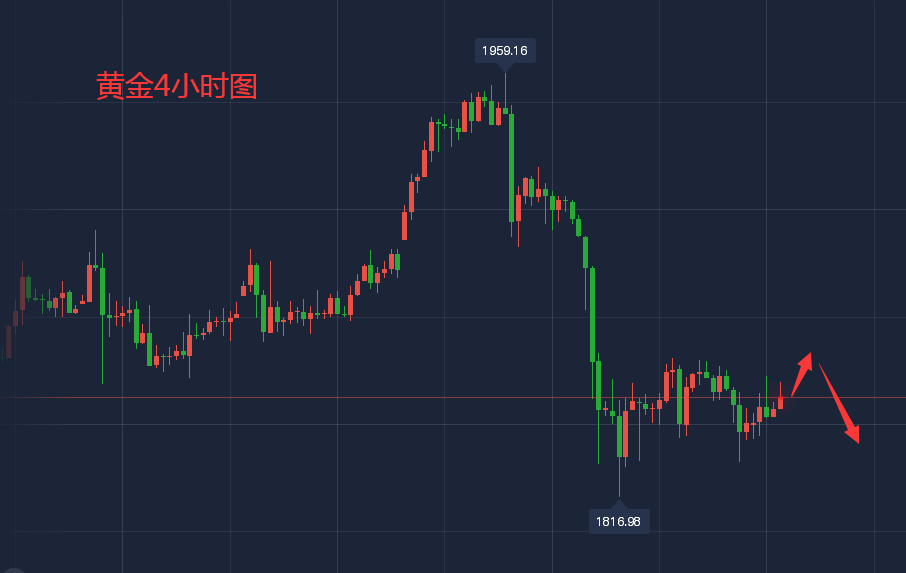Click the 1959.16 high price label
The height and width of the screenshot is (573, 906).
pos(505,50)
